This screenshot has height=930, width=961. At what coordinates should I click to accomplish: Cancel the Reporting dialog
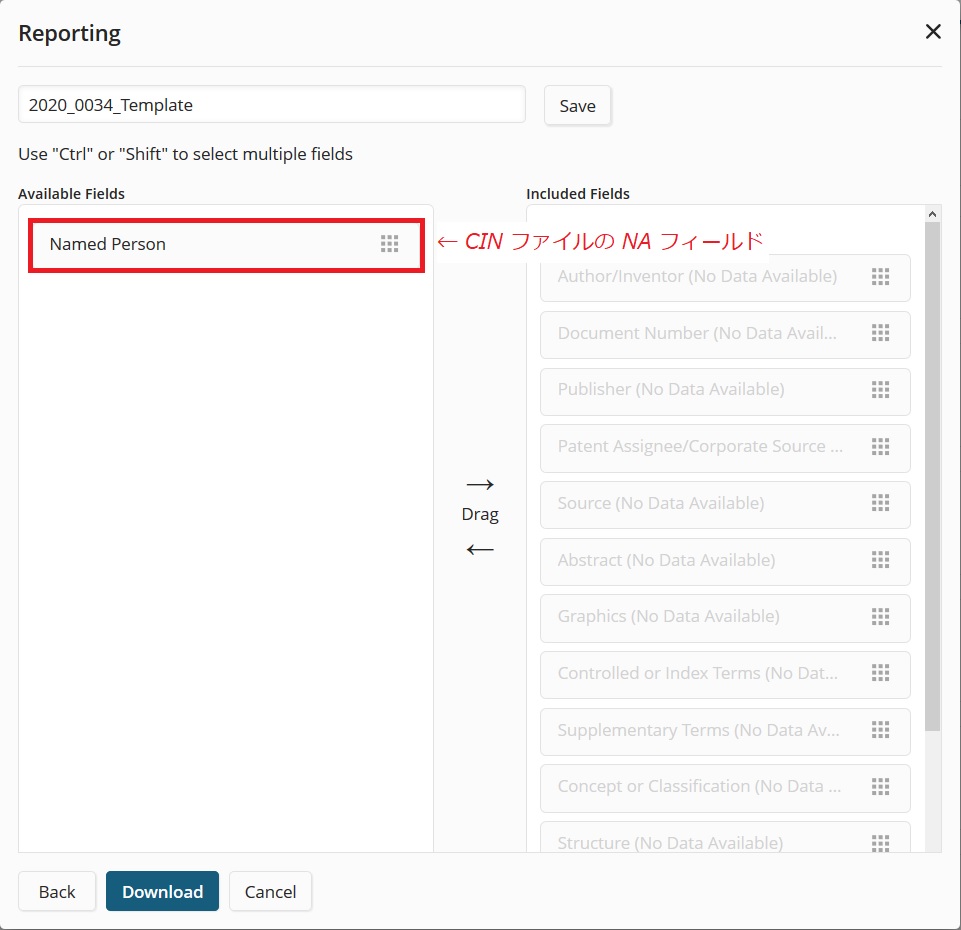tap(270, 891)
